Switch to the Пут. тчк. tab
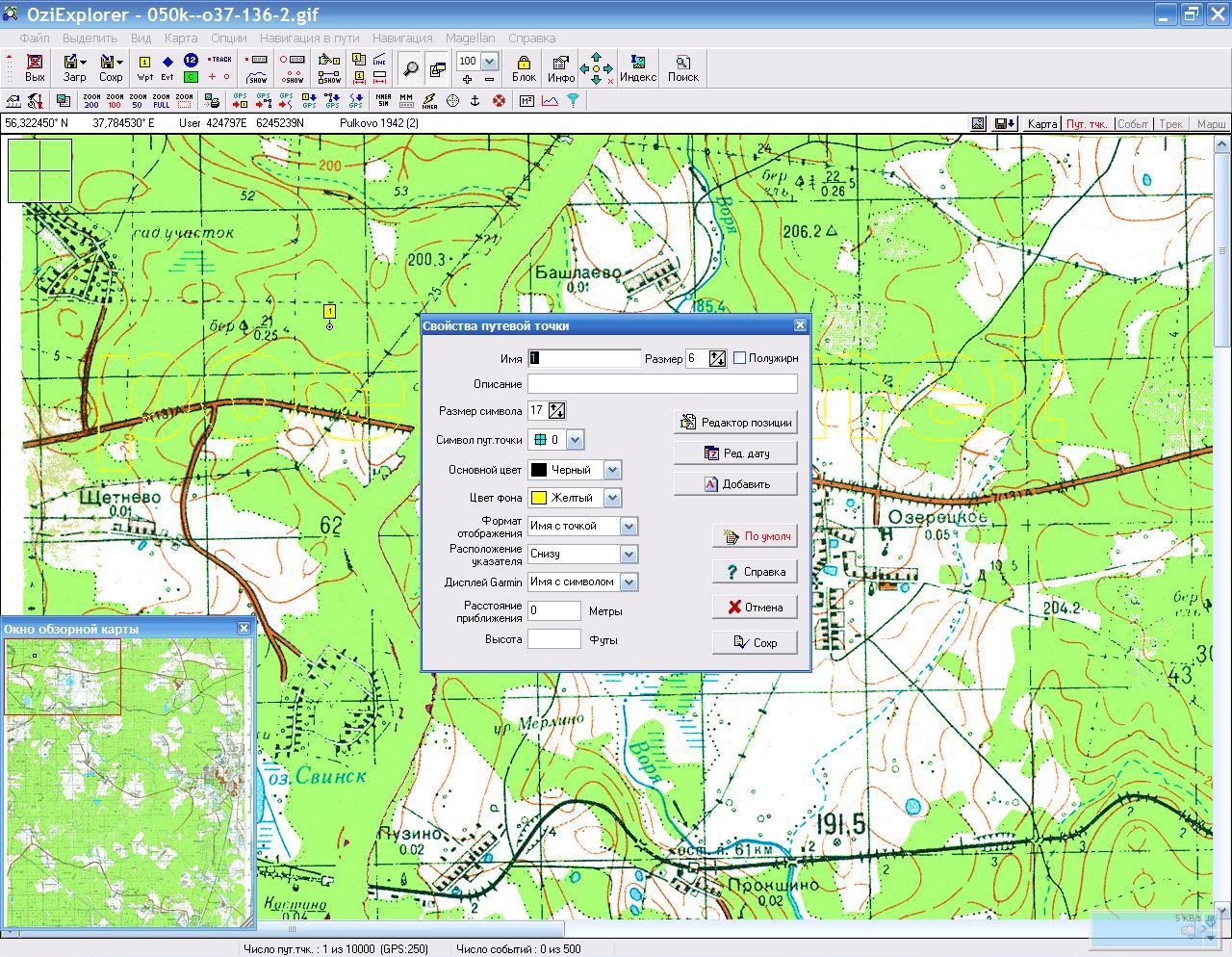This screenshot has height=957, width=1232. [x=1087, y=124]
